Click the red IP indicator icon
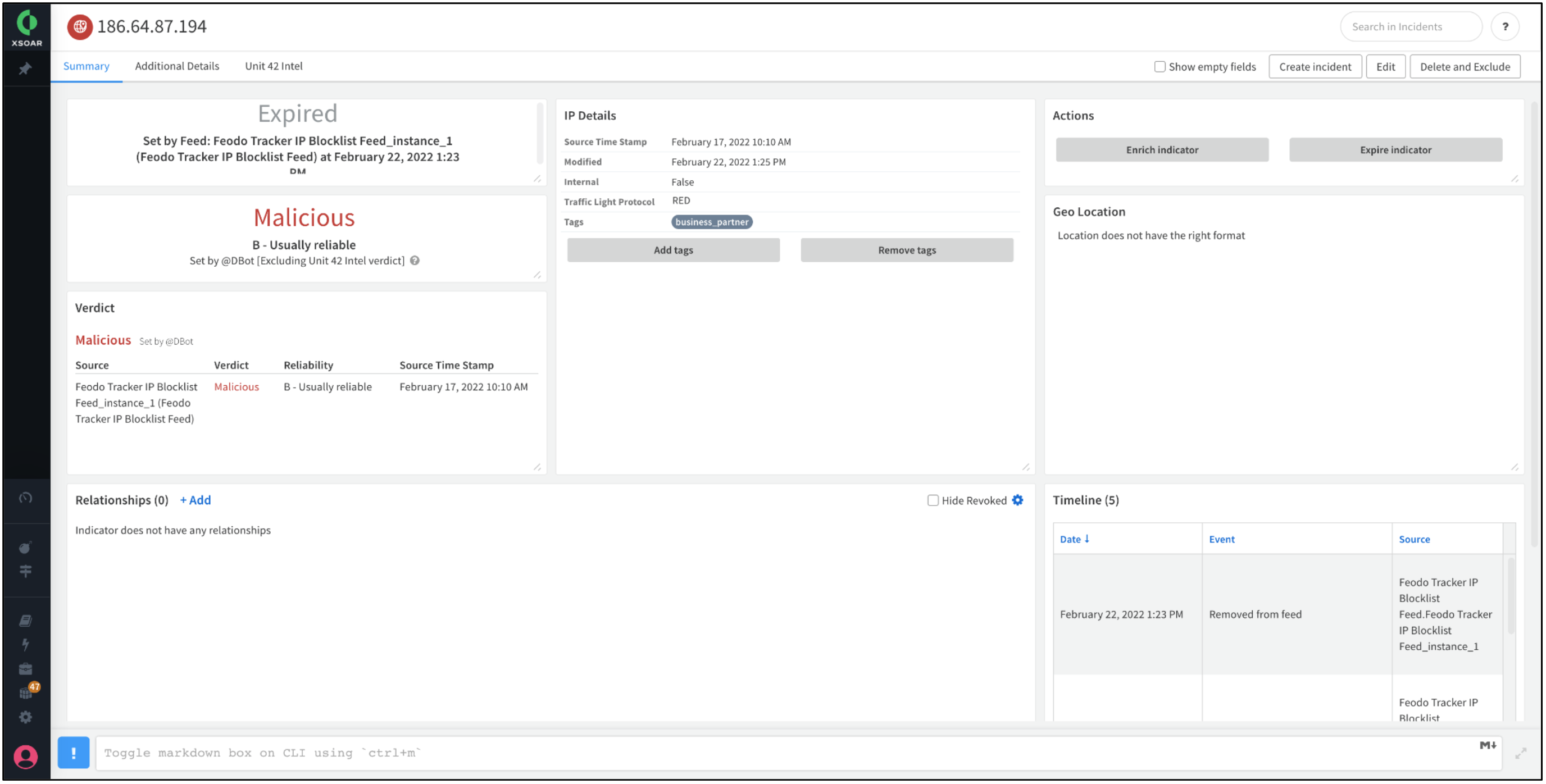This screenshot has width=1546, height=784. pyautogui.click(x=79, y=27)
